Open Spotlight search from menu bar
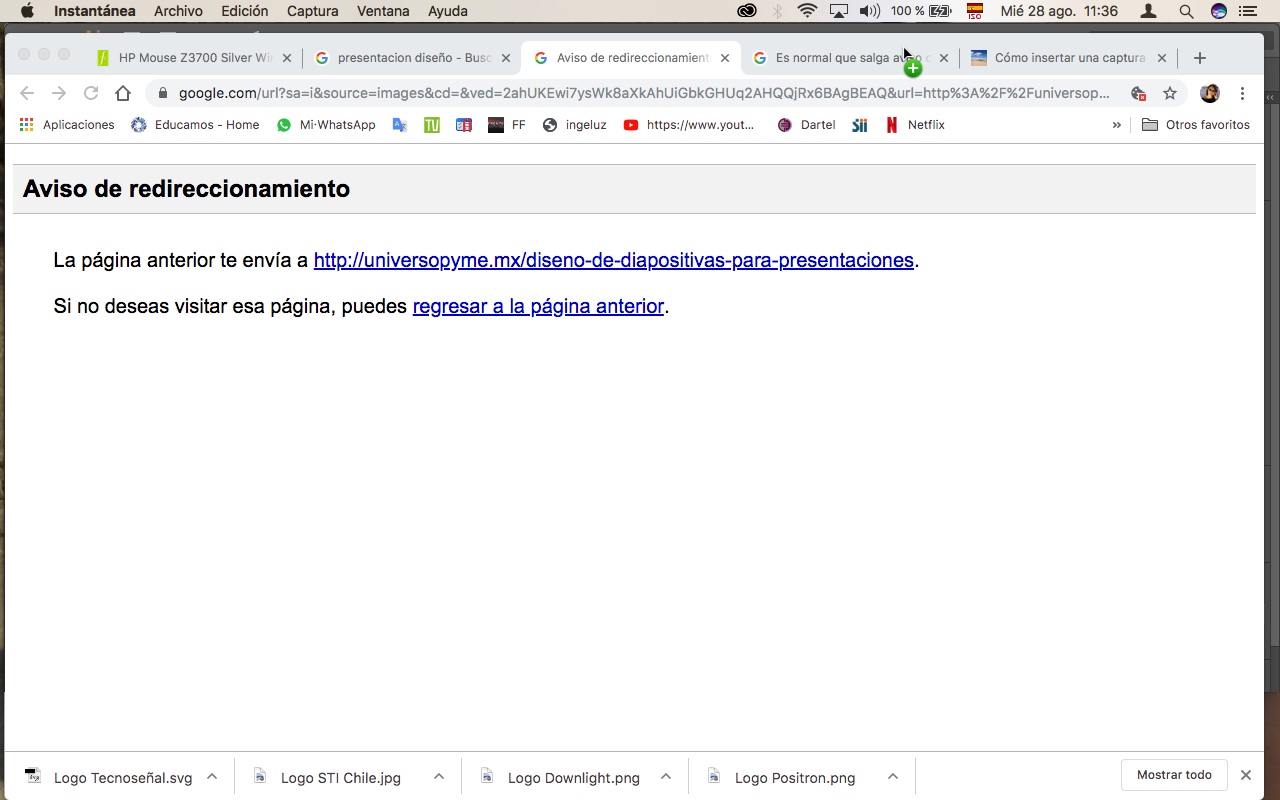This screenshot has height=800, width=1280. click(x=1185, y=11)
